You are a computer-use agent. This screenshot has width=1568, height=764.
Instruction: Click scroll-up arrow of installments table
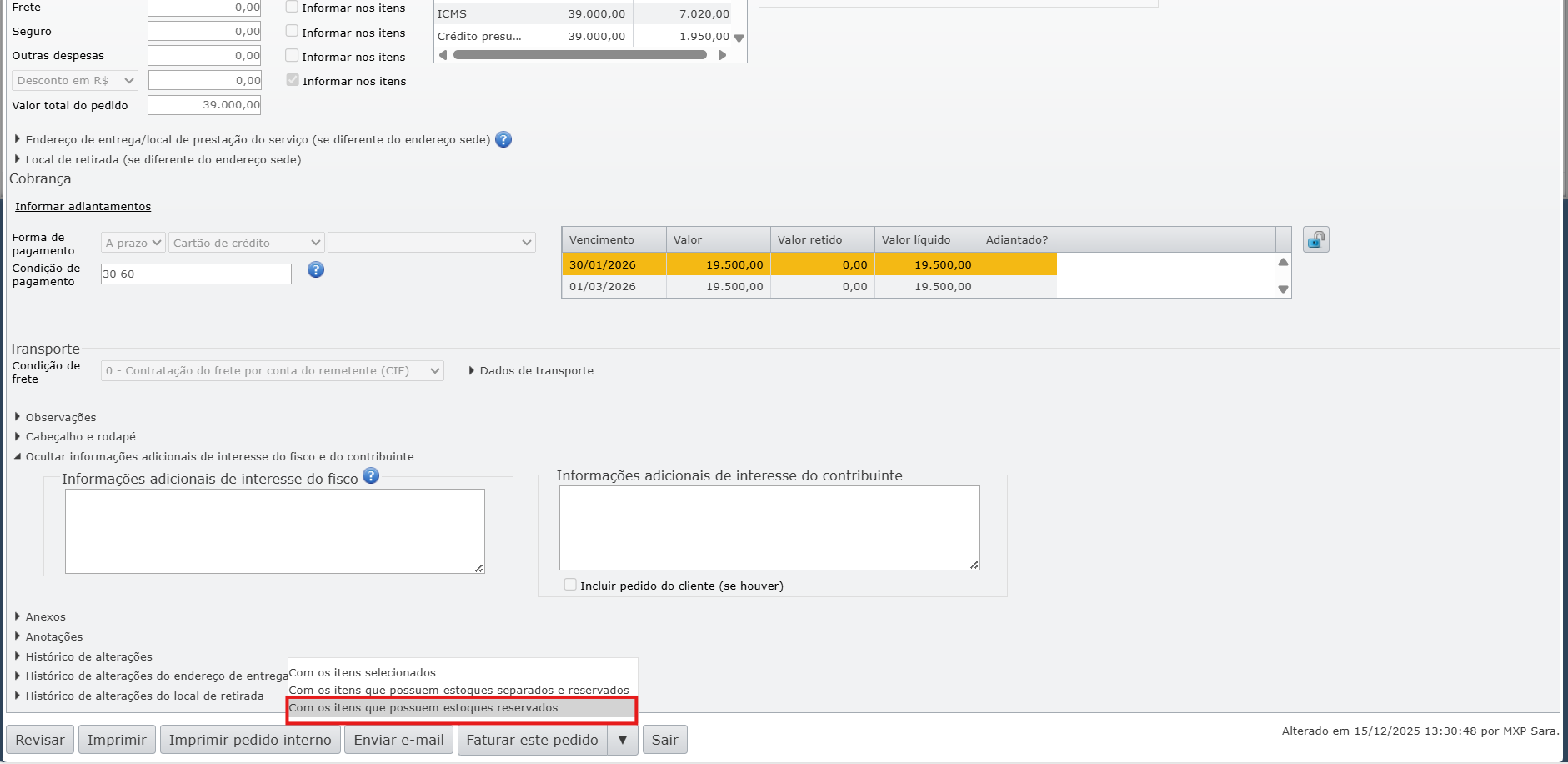click(1283, 262)
